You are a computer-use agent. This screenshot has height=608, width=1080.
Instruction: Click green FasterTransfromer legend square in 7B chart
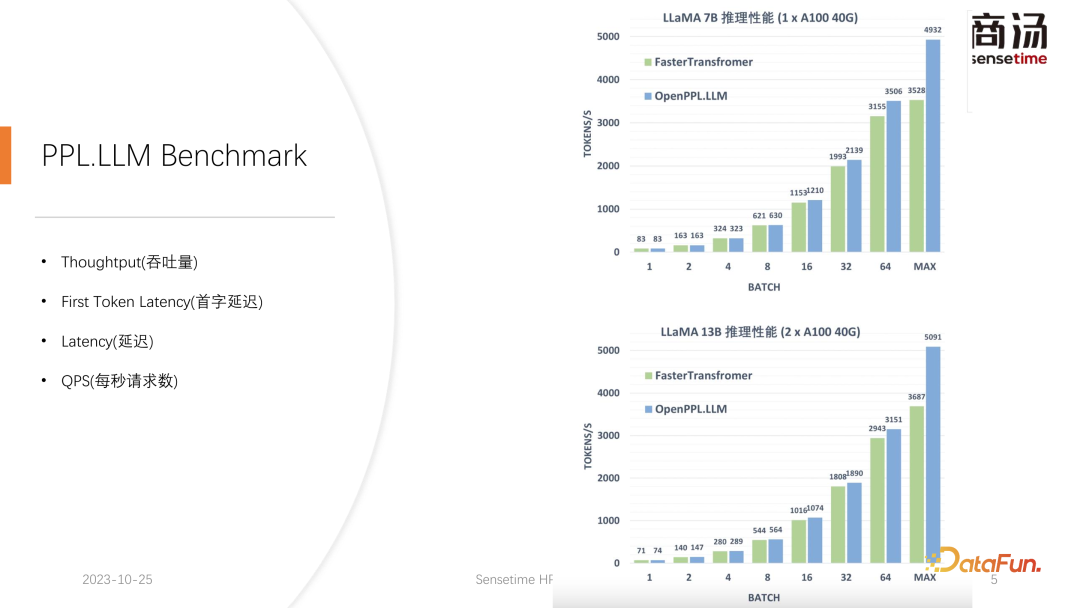pos(647,62)
